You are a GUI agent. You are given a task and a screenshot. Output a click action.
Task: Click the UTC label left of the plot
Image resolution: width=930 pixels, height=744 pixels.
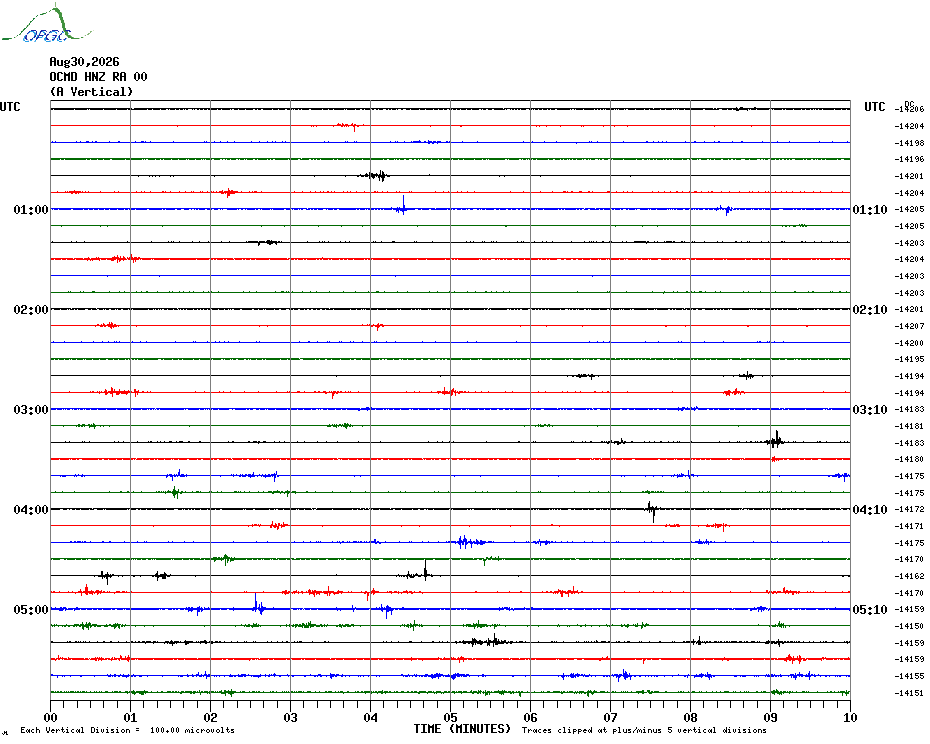10,107
